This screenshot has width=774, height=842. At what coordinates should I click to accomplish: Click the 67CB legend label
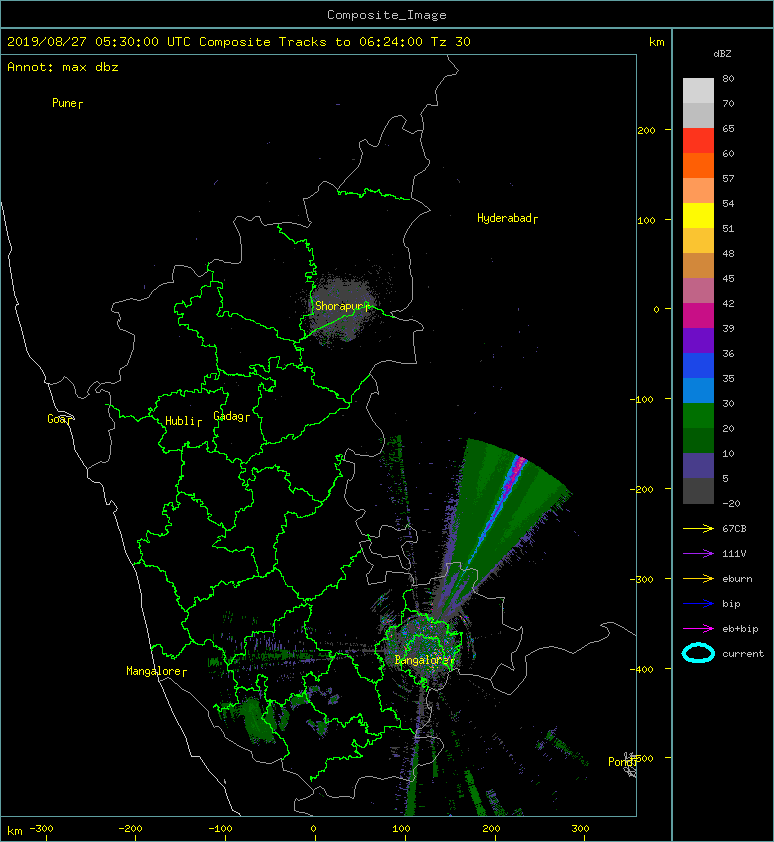click(734, 528)
